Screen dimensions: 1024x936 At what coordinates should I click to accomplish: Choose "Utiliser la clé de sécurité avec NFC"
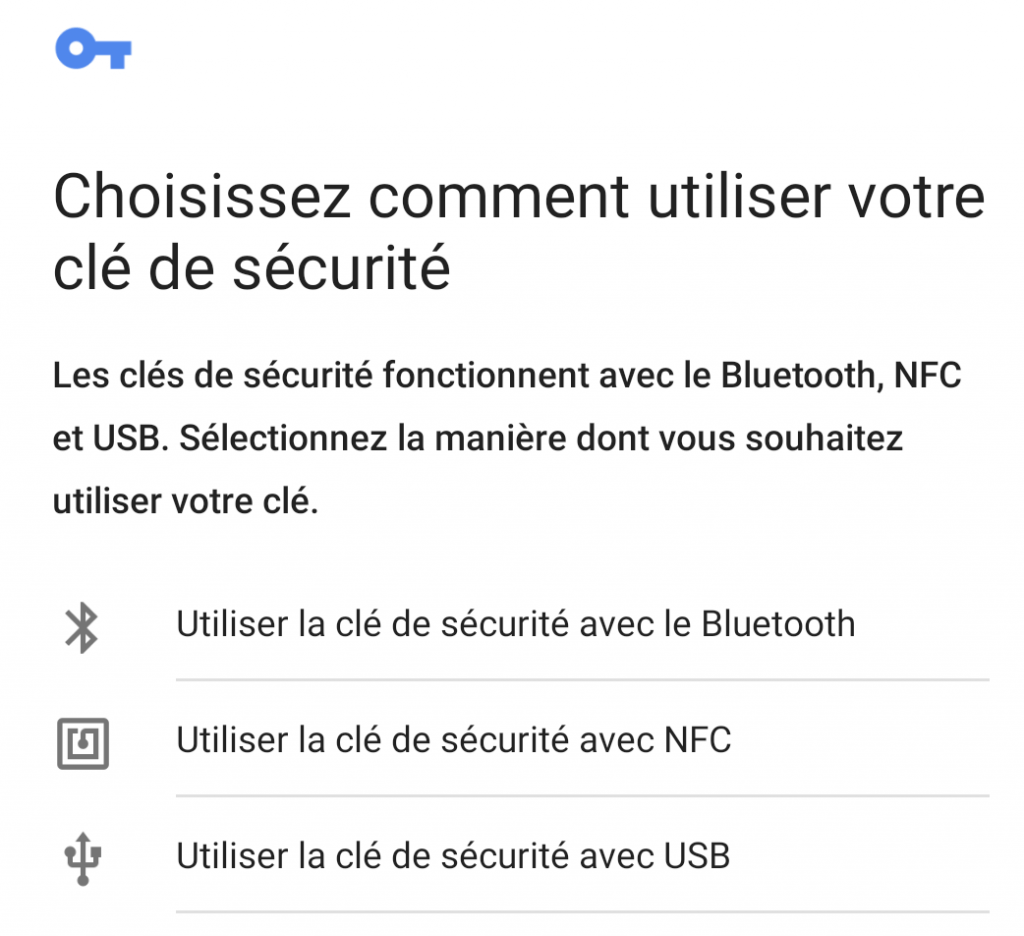[453, 740]
